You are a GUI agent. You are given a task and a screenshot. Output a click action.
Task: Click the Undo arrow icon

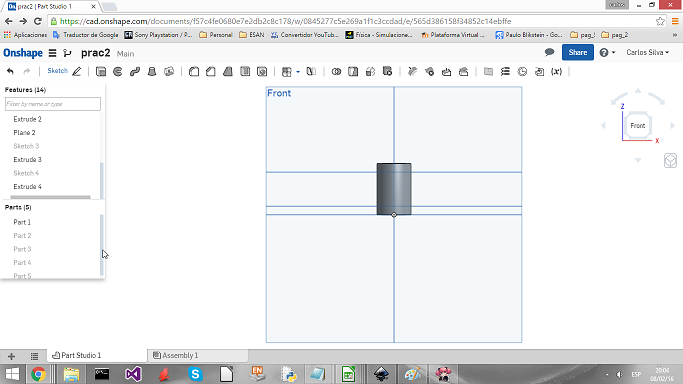click(x=10, y=71)
